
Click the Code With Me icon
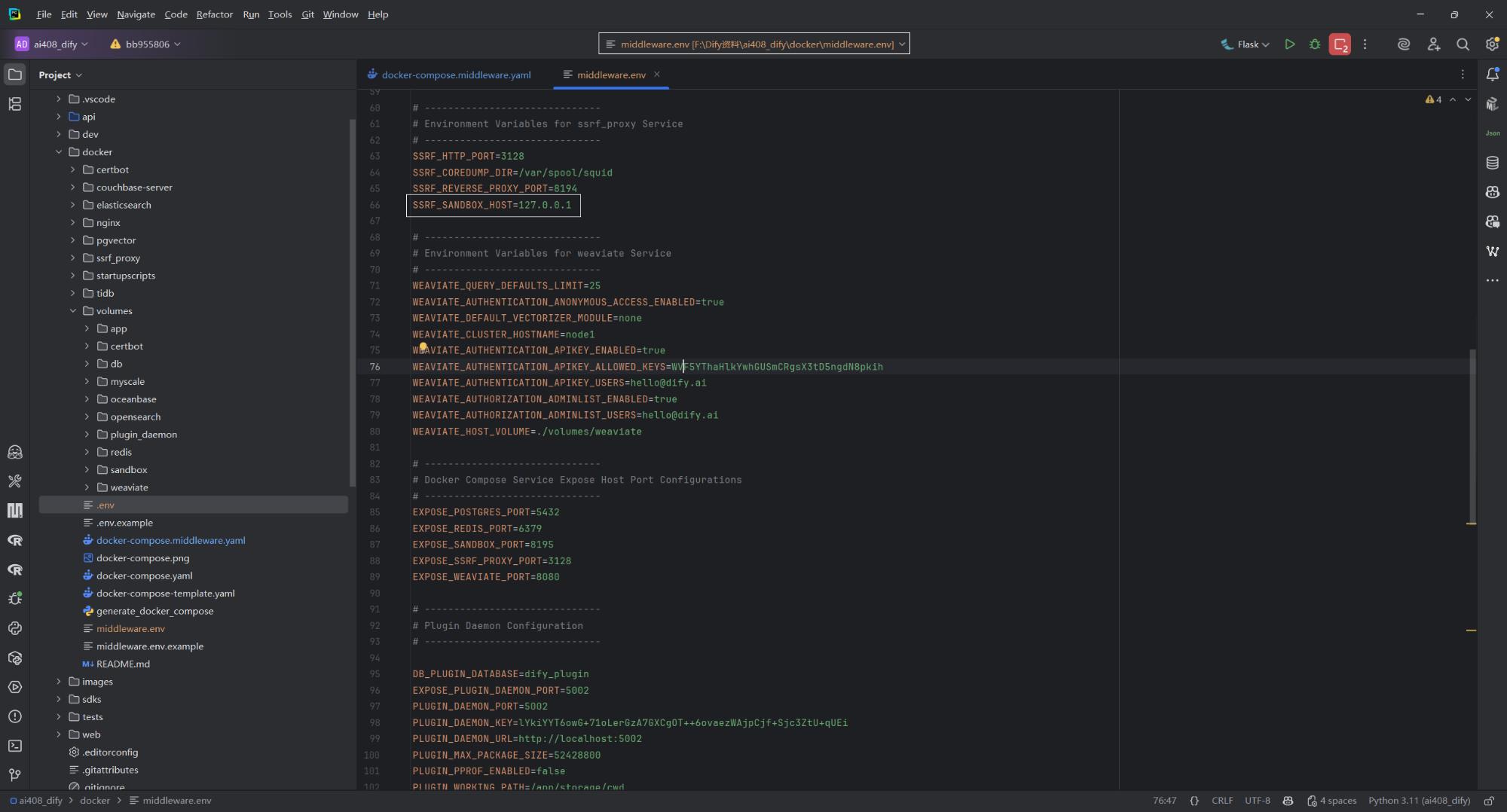[1433, 44]
